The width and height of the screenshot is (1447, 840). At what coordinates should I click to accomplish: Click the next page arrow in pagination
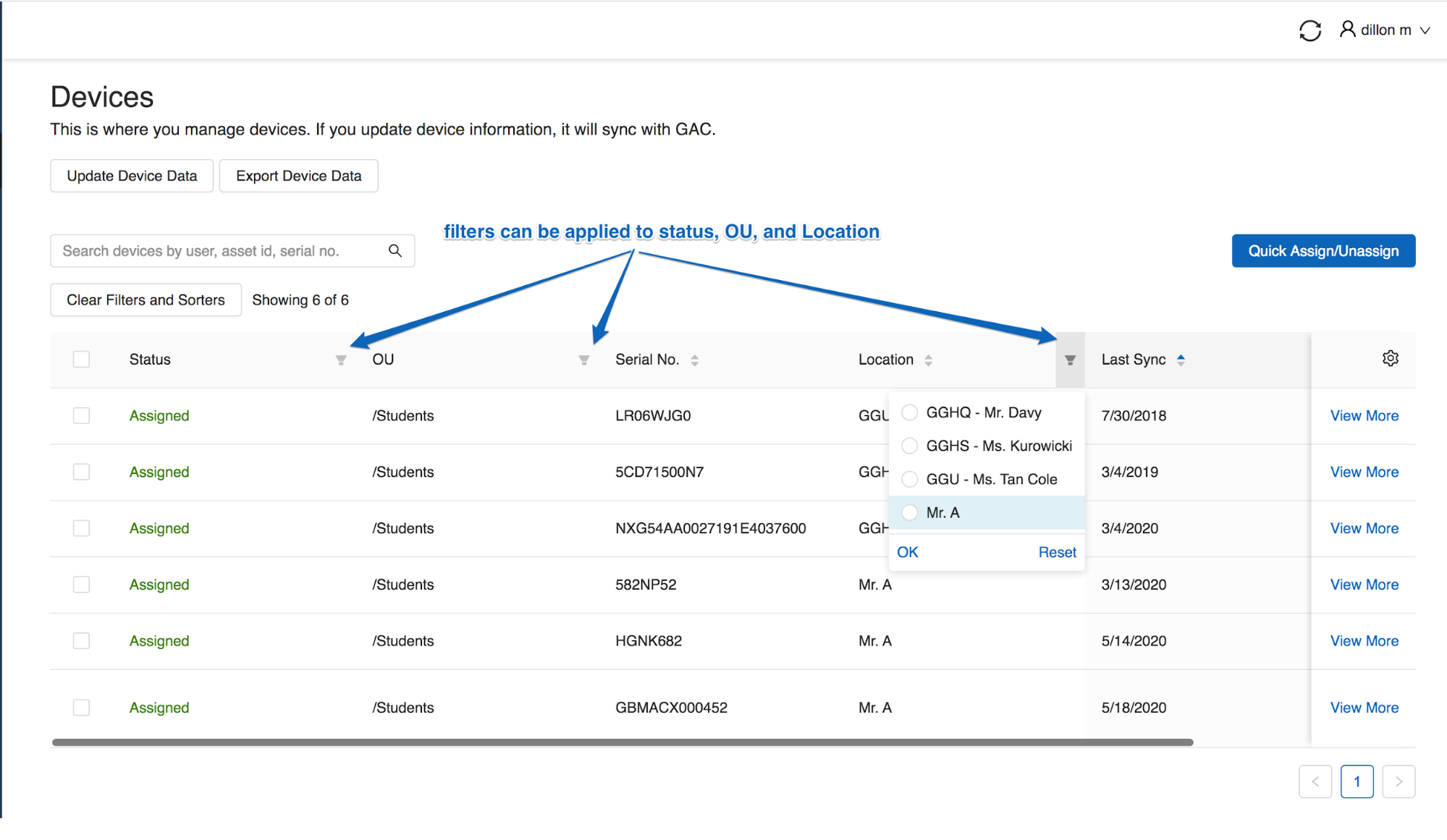point(1398,781)
